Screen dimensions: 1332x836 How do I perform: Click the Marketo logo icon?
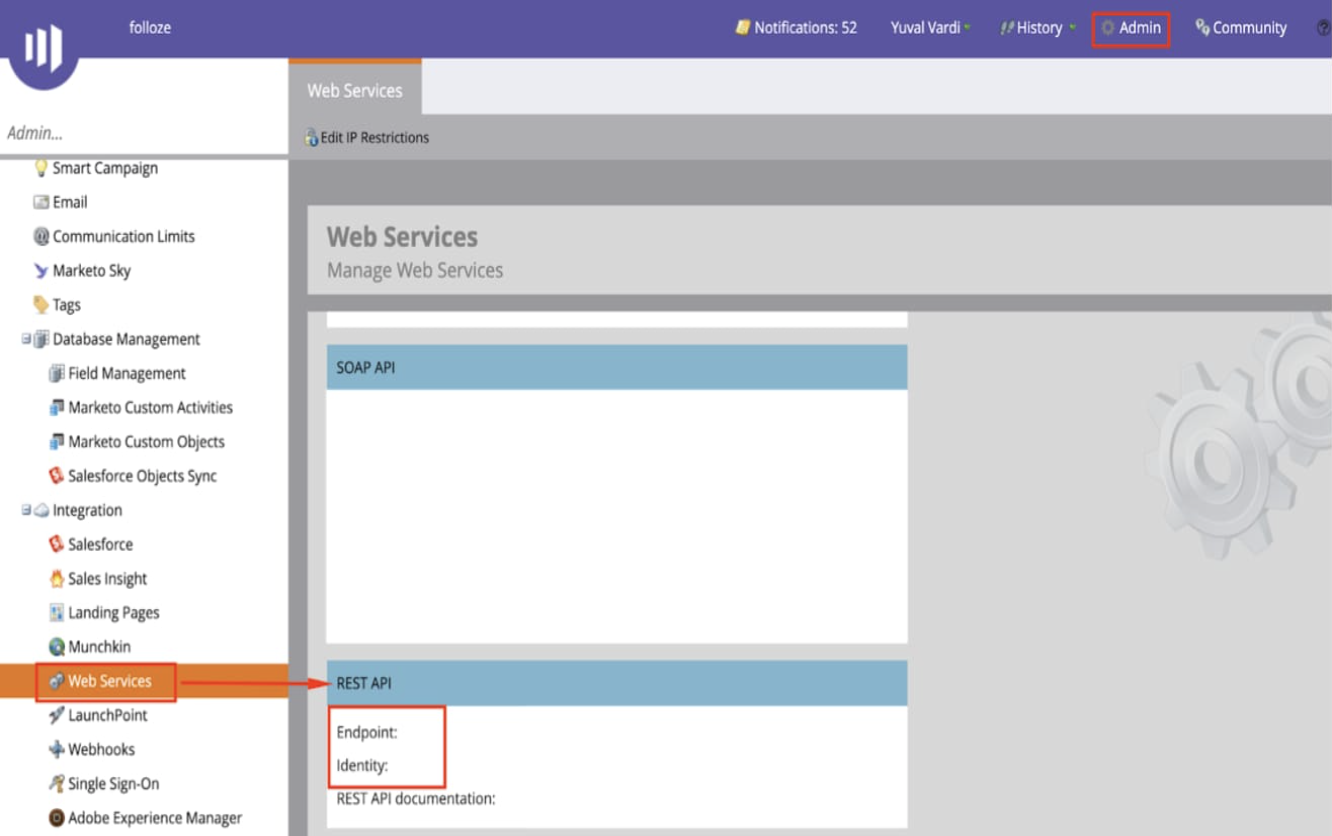[43, 47]
